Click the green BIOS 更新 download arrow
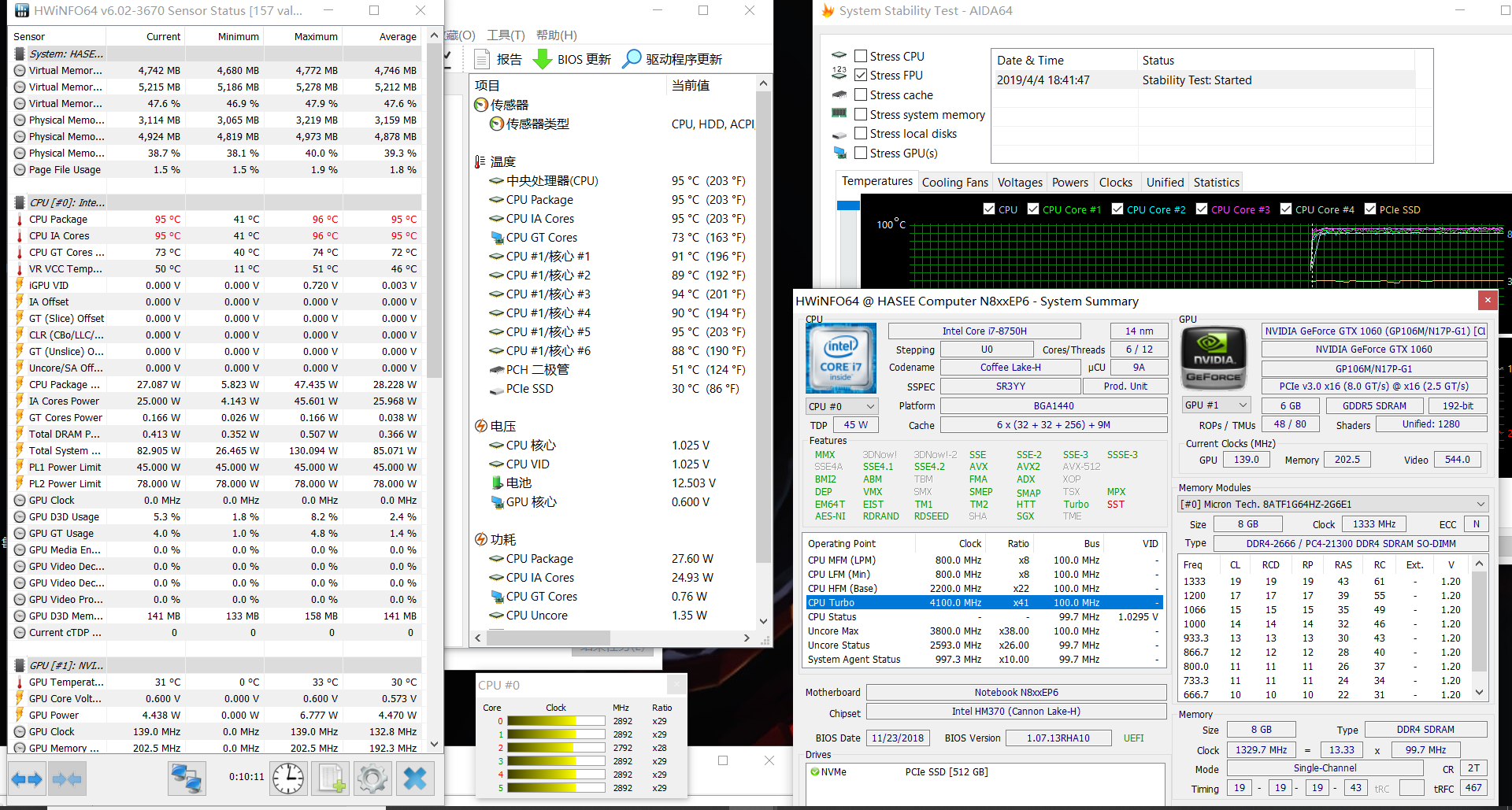The width and height of the screenshot is (1512, 810). tap(543, 59)
